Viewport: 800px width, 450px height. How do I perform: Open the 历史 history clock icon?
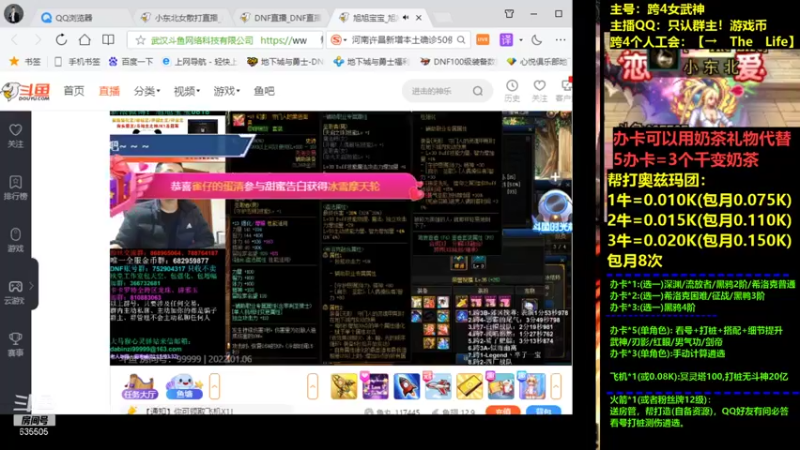[512, 91]
